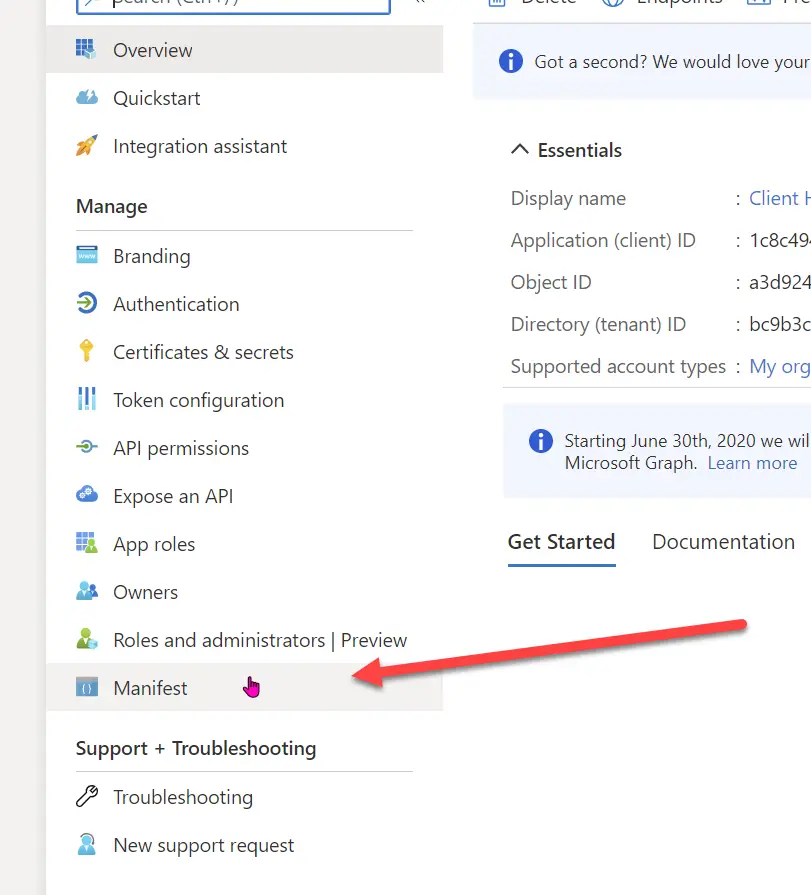The height and width of the screenshot is (895, 811).
Task: Collapse the Essentials section chevron
Action: click(x=519, y=150)
